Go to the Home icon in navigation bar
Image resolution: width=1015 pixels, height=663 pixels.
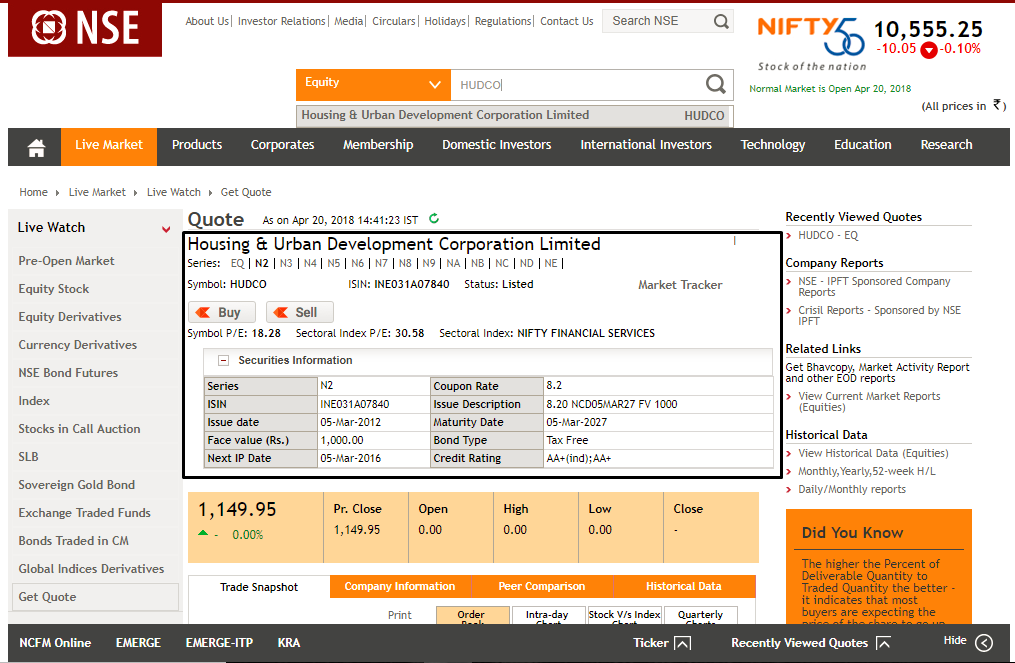click(36, 148)
